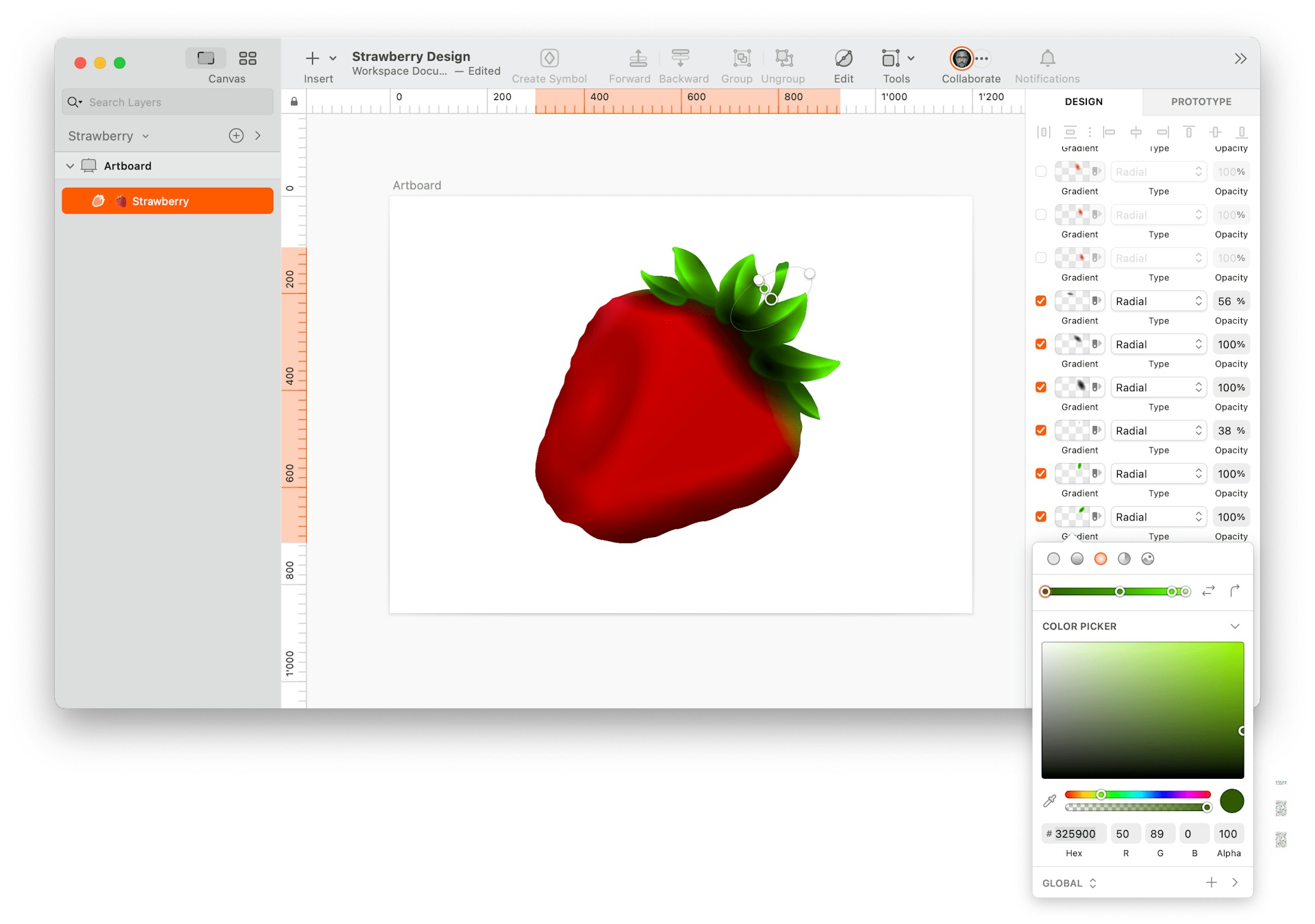Image resolution: width=1315 pixels, height=924 pixels.
Task: Click the Collaborate avatar in the toolbar
Action: [x=962, y=58]
